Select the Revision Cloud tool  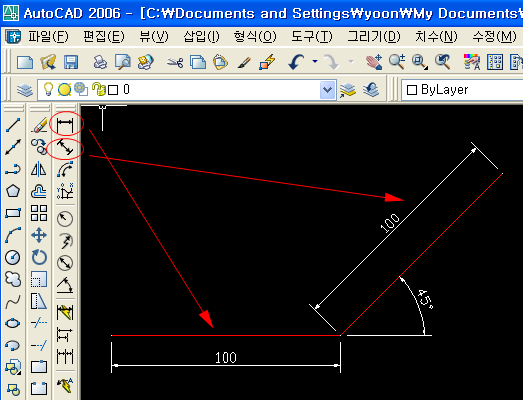point(13,279)
